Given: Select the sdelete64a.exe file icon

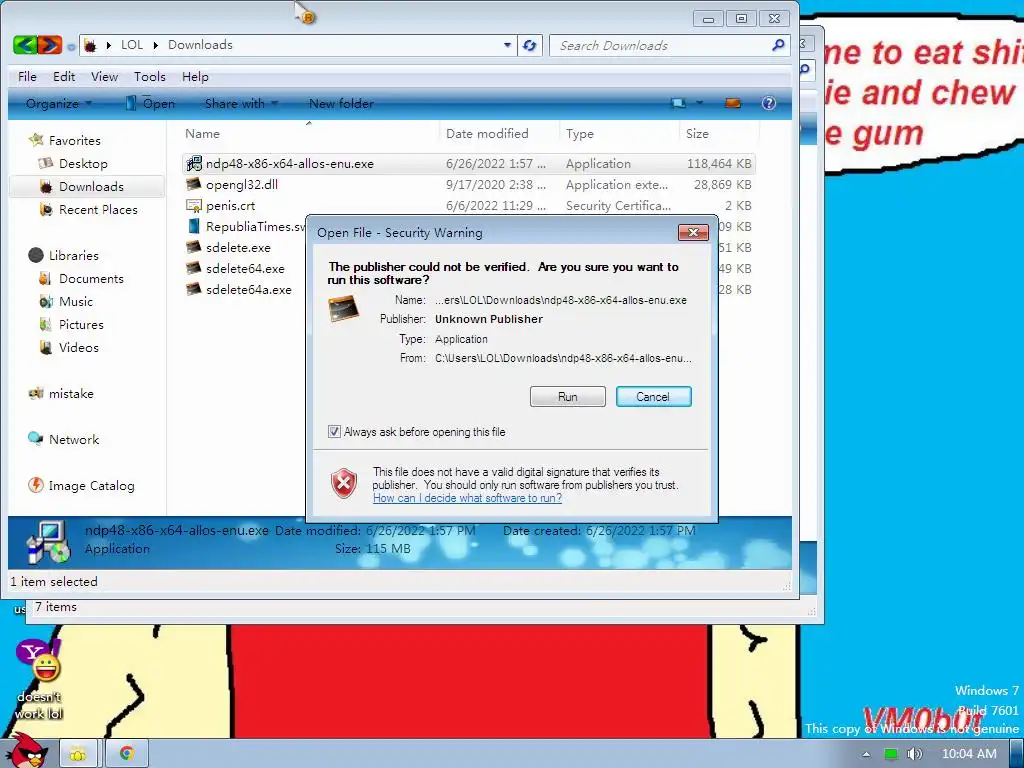Looking at the screenshot, I should (x=194, y=289).
